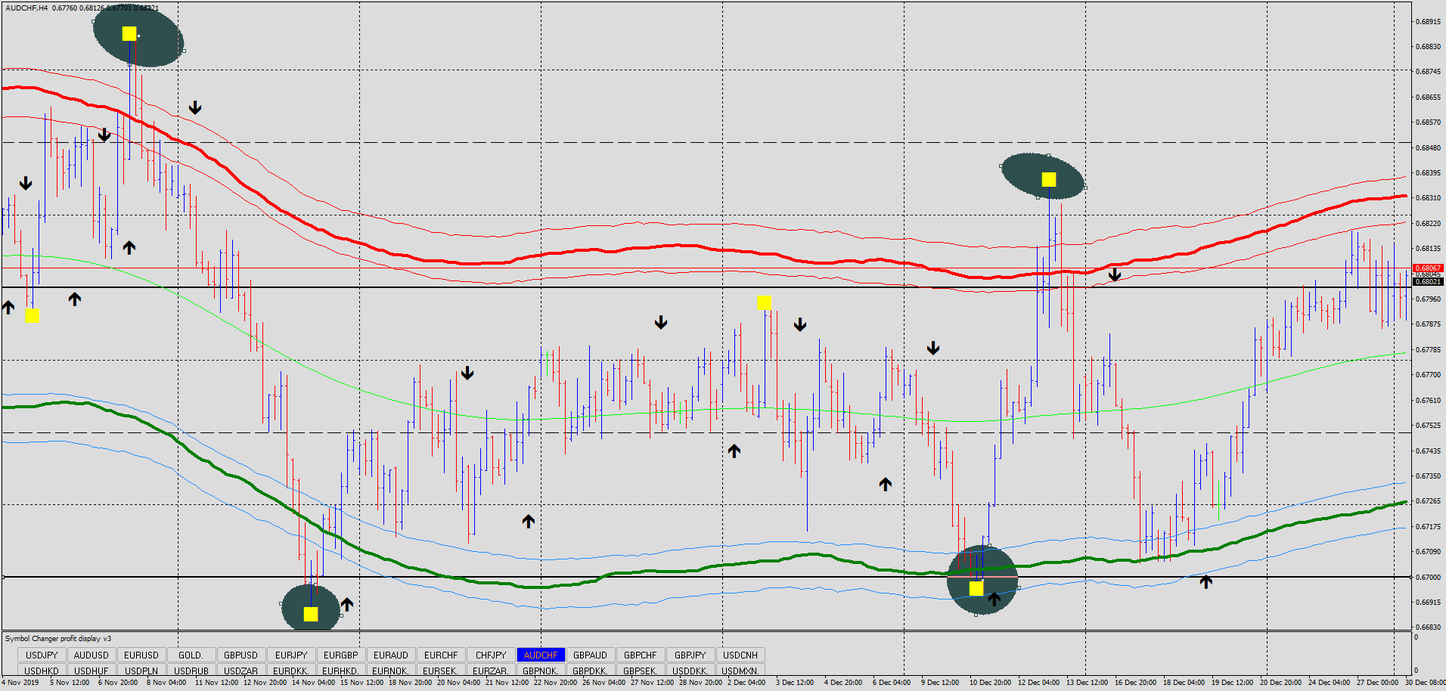Click the down arrow sell signal above 8 Nov candles
The height and width of the screenshot is (691, 1446).
pyautogui.click(x=195, y=105)
